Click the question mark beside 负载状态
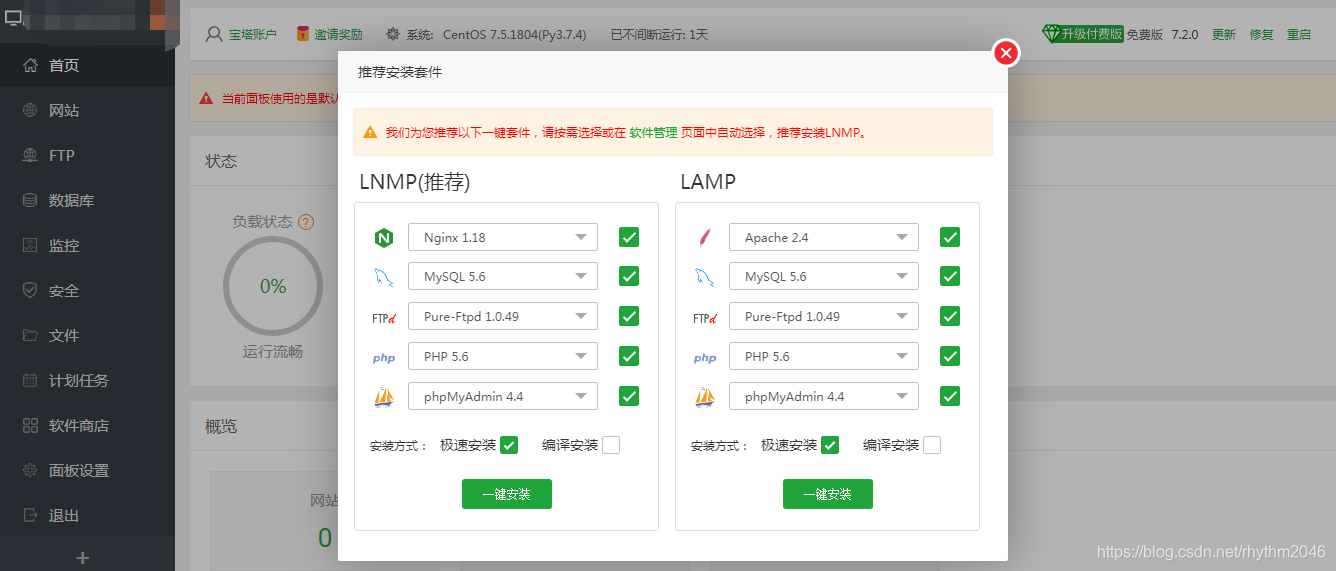The height and width of the screenshot is (571, 1336). pyautogui.click(x=306, y=222)
